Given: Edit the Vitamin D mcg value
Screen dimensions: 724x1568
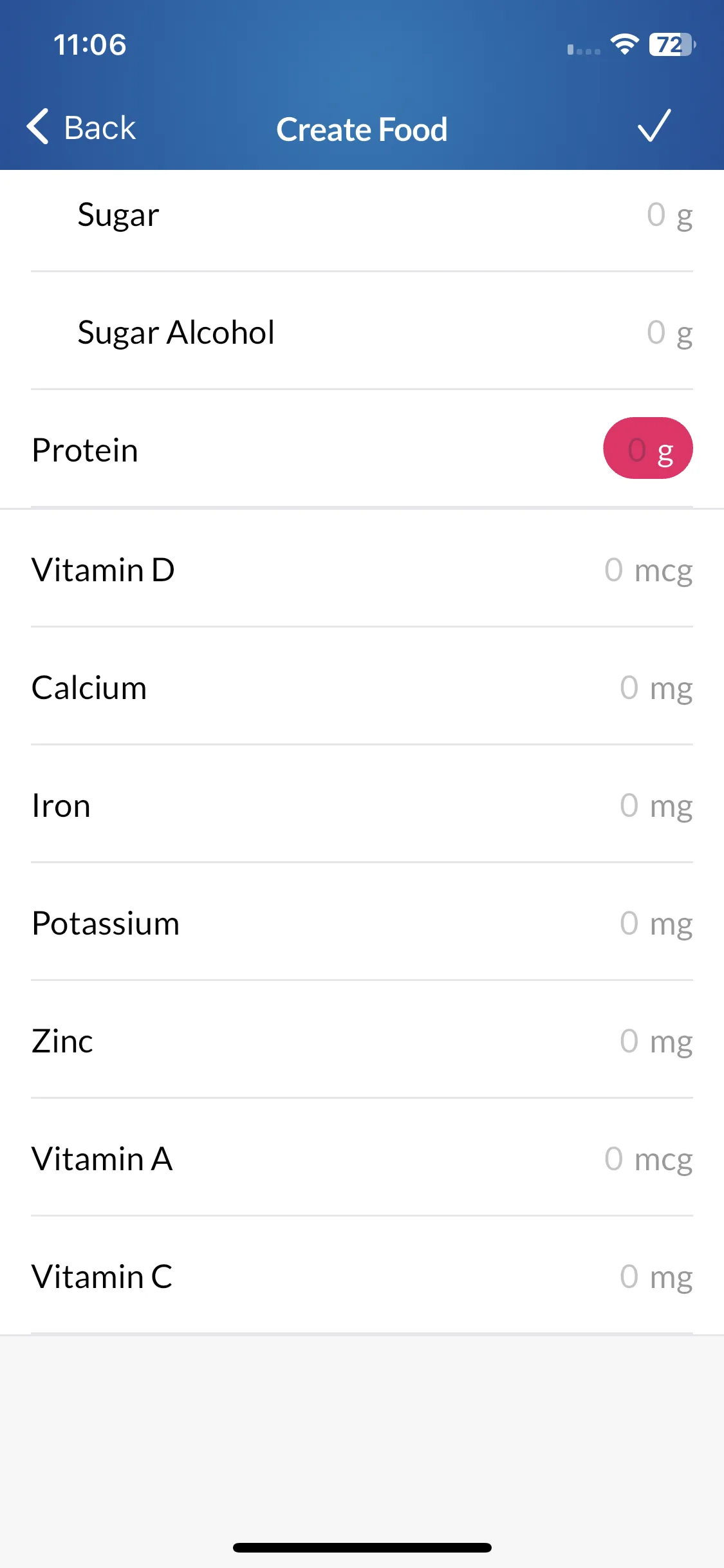Looking at the screenshot, I should (648, 570).
